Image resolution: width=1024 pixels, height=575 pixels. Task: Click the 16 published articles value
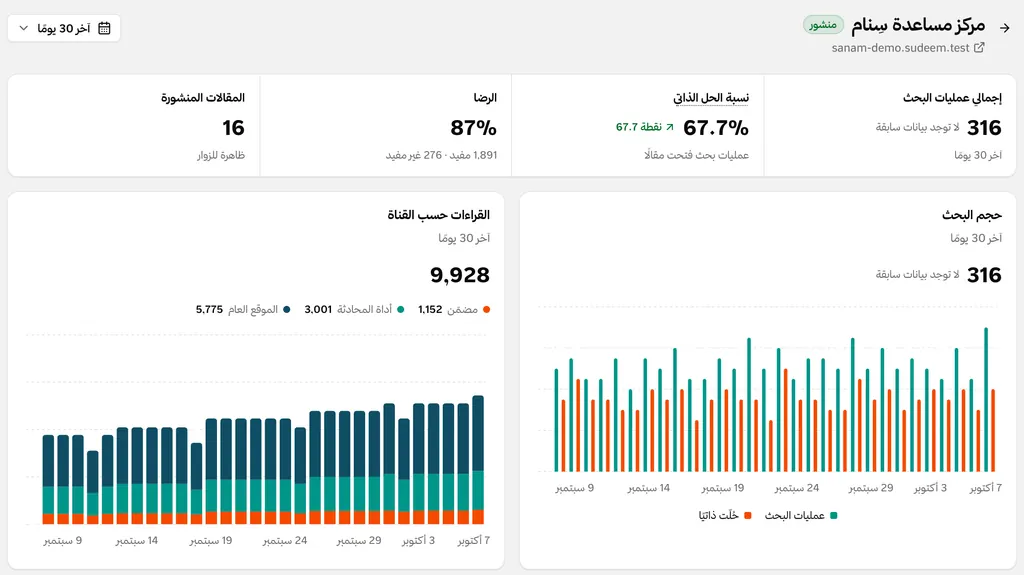pos(233,127)
